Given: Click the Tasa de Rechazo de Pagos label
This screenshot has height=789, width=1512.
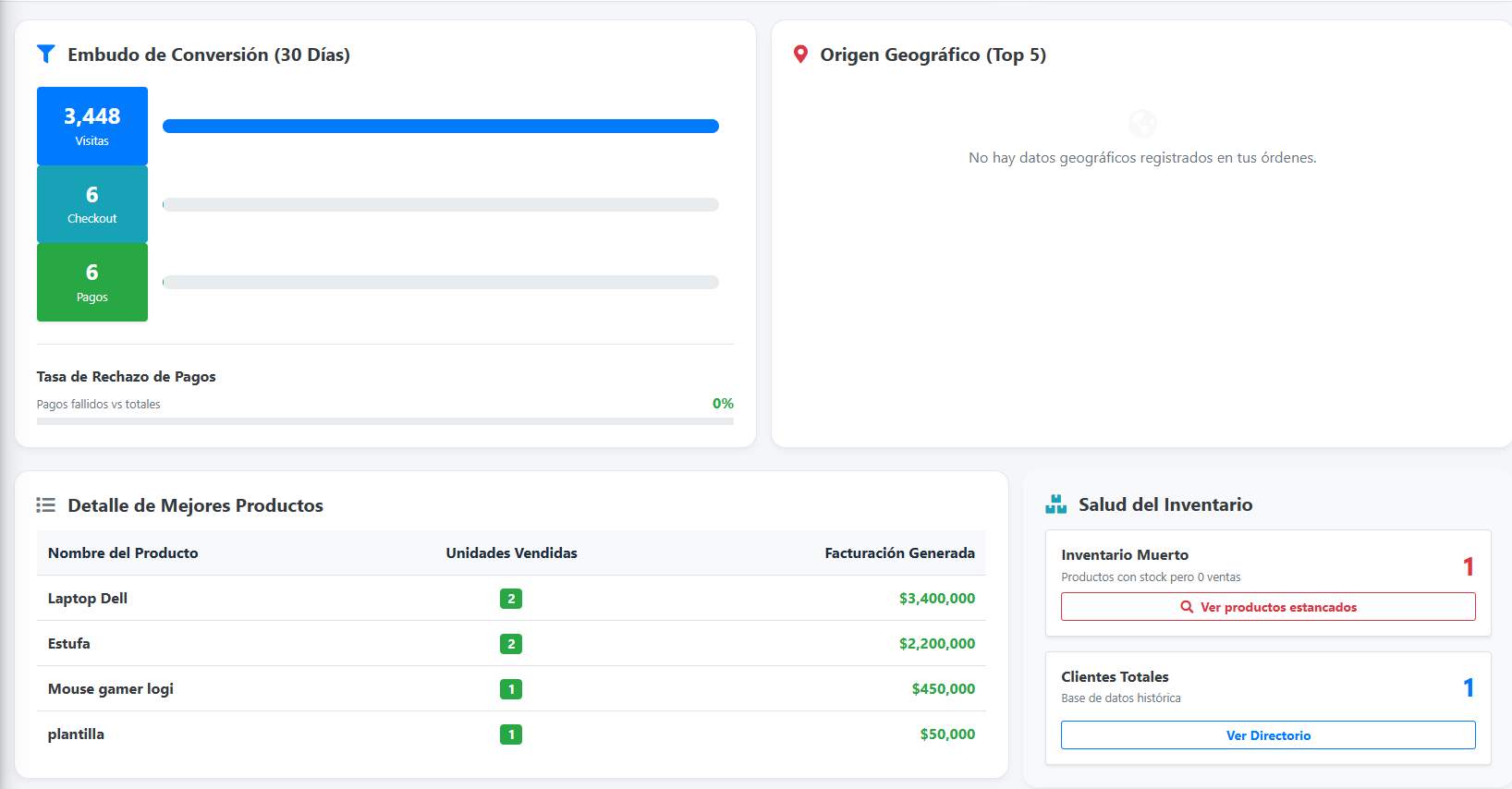Looking at the screenshot, I should [x=127, y=376].
